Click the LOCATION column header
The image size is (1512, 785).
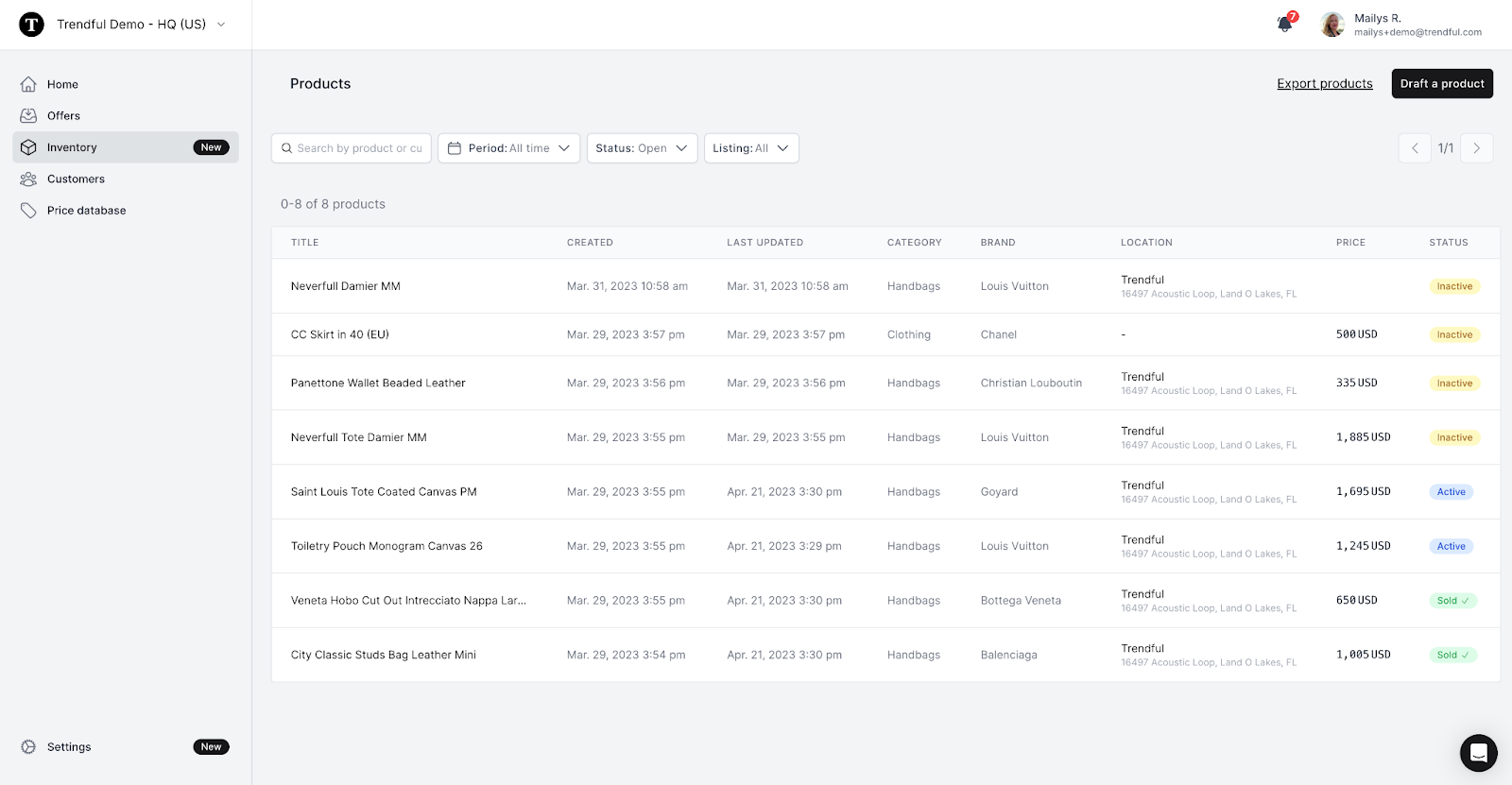tap(1146, 243)
